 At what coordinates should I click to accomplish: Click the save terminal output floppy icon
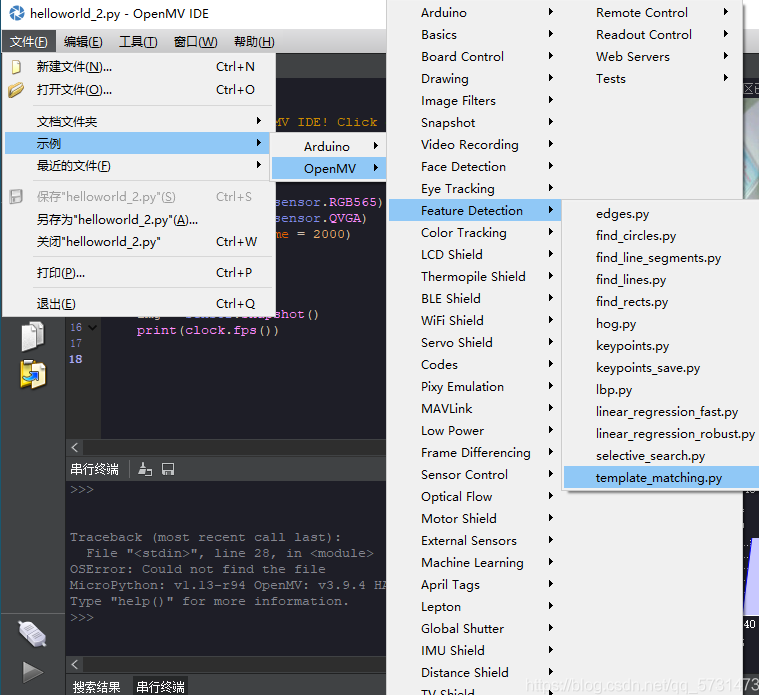point(168,469)
